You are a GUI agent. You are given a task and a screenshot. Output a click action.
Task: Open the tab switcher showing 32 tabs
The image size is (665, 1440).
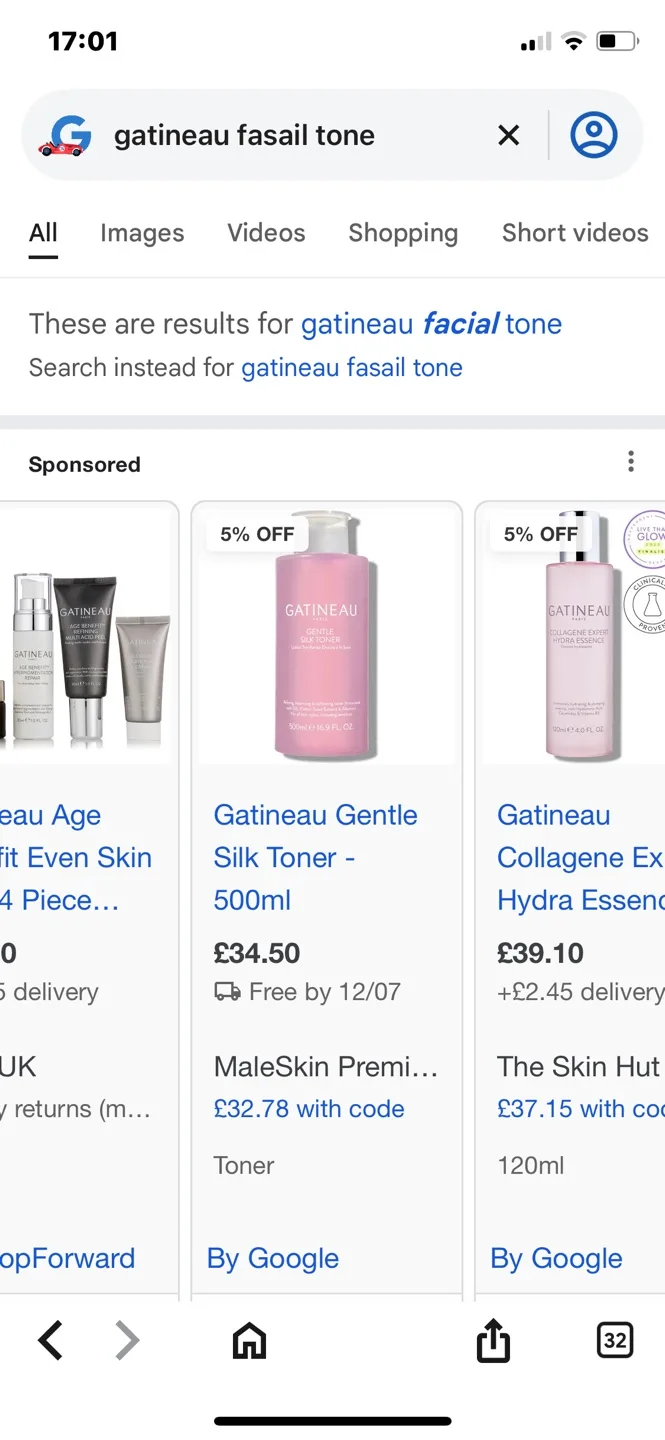pyautogui.click(x=615, y=1340)
